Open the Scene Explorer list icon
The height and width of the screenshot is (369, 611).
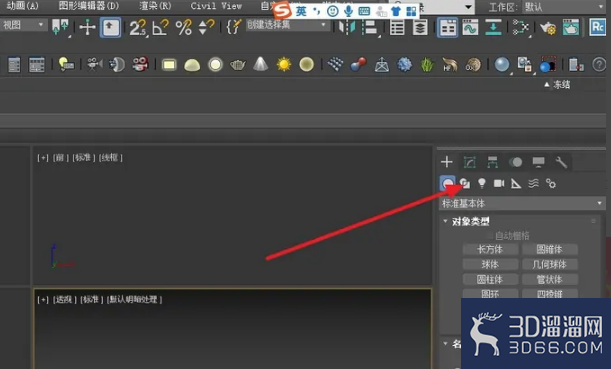point(397,28)
